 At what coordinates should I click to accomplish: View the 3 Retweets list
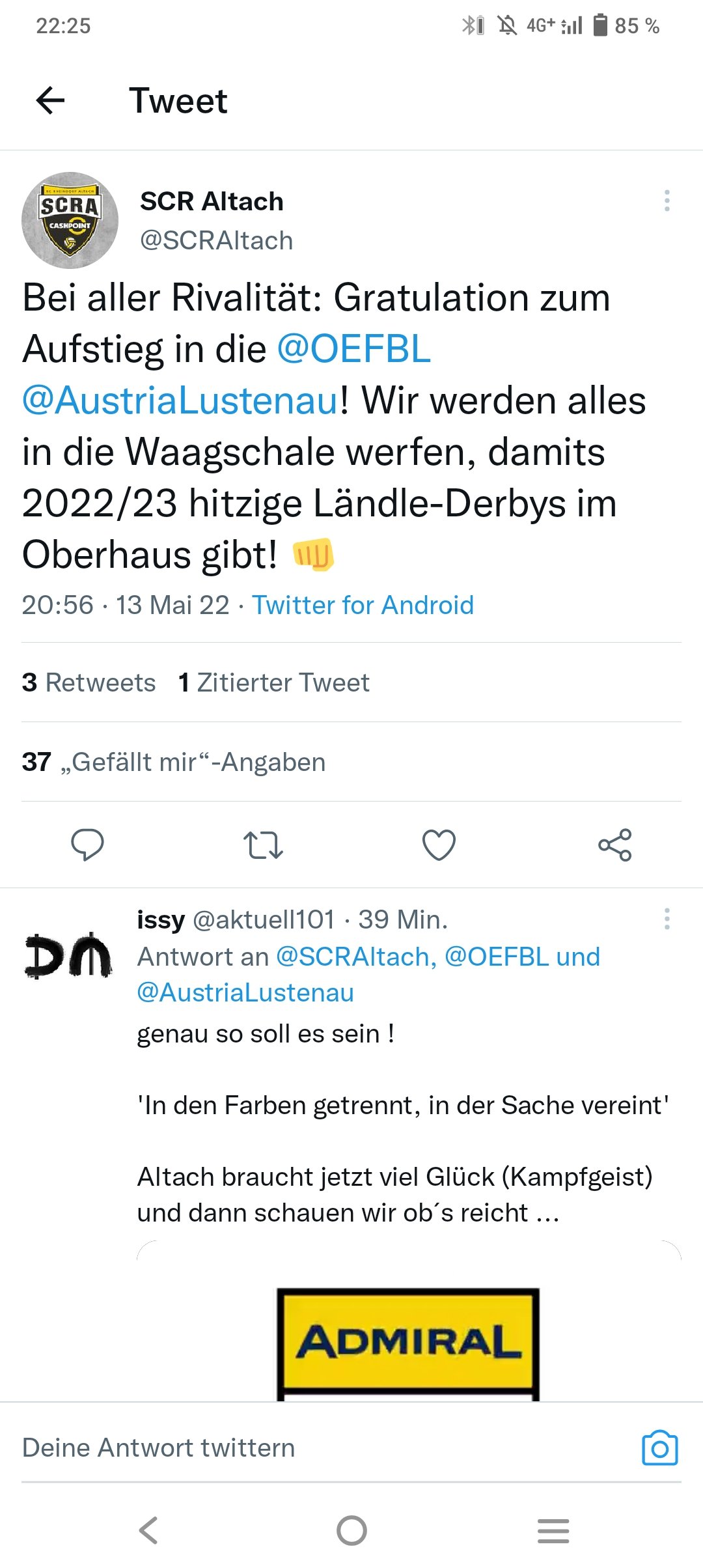point(89,682)
